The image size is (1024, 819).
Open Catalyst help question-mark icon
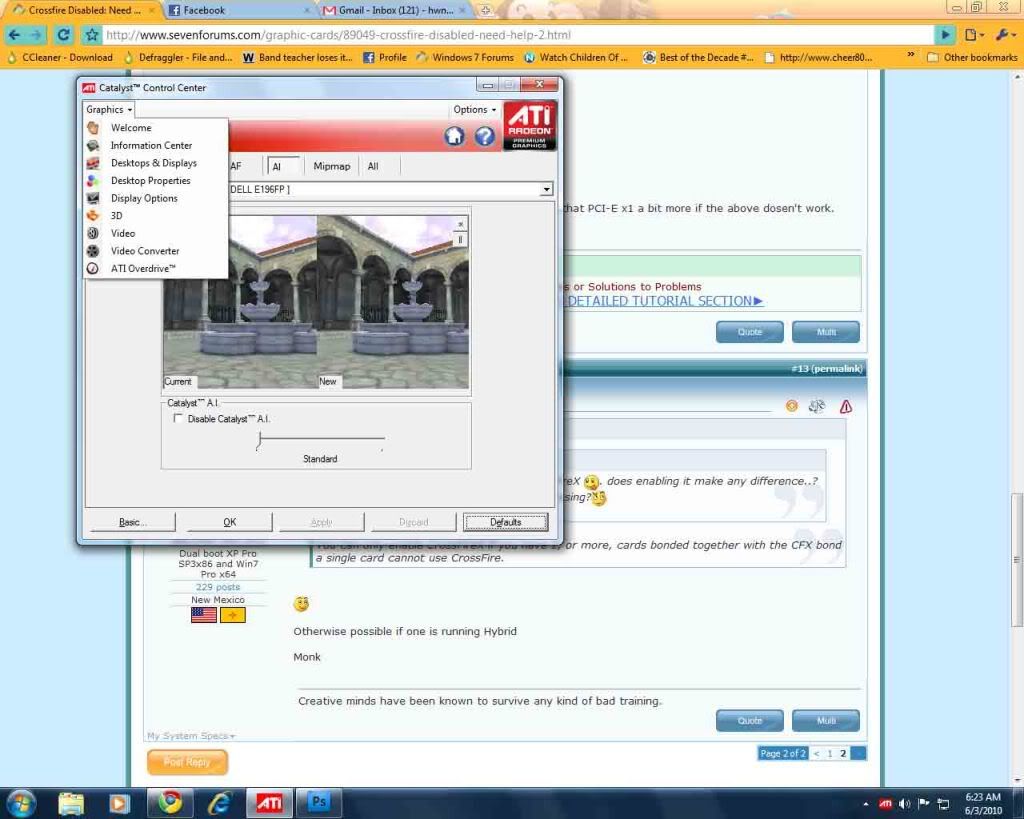[x=484, y=136]
